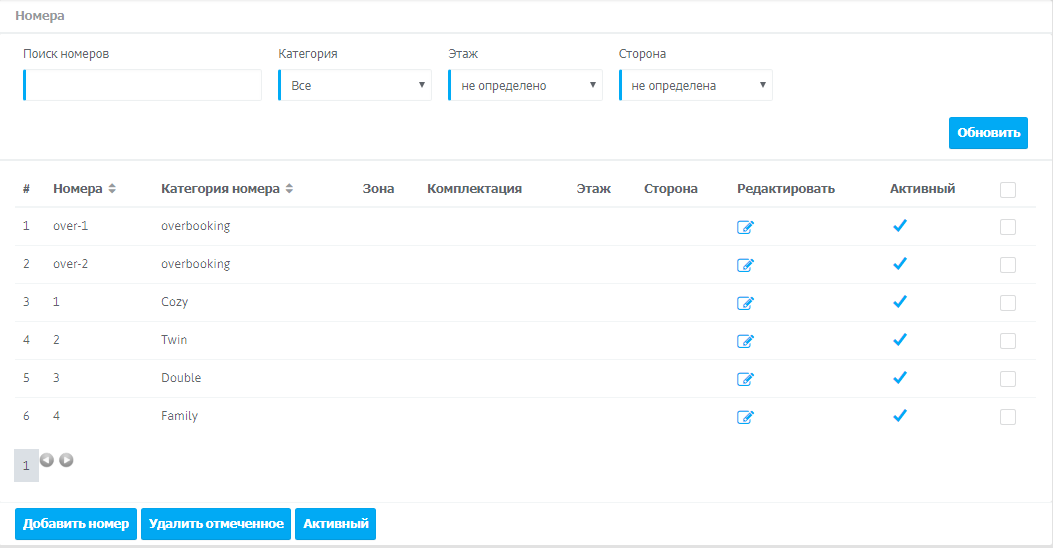Click page number 1 in pagination
This screenshot has height=548, width=1053.
(x=26, y=465)
